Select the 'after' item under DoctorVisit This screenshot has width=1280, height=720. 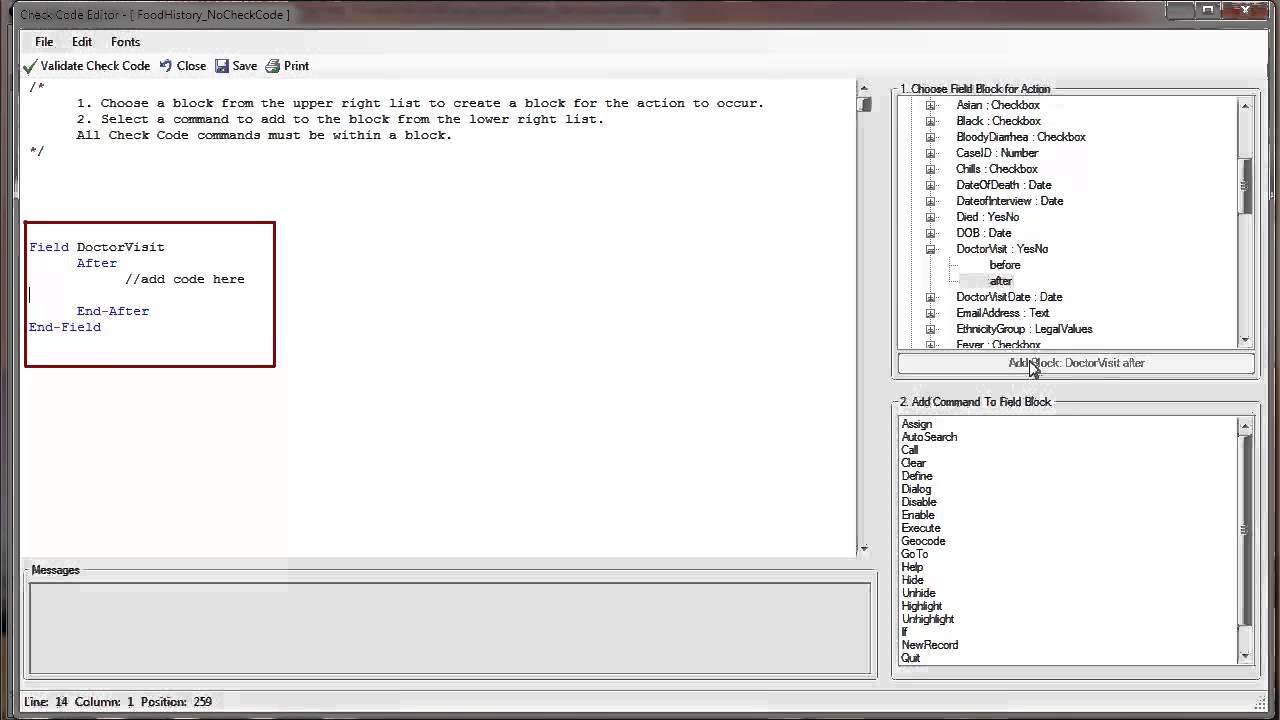[1001, 281]
